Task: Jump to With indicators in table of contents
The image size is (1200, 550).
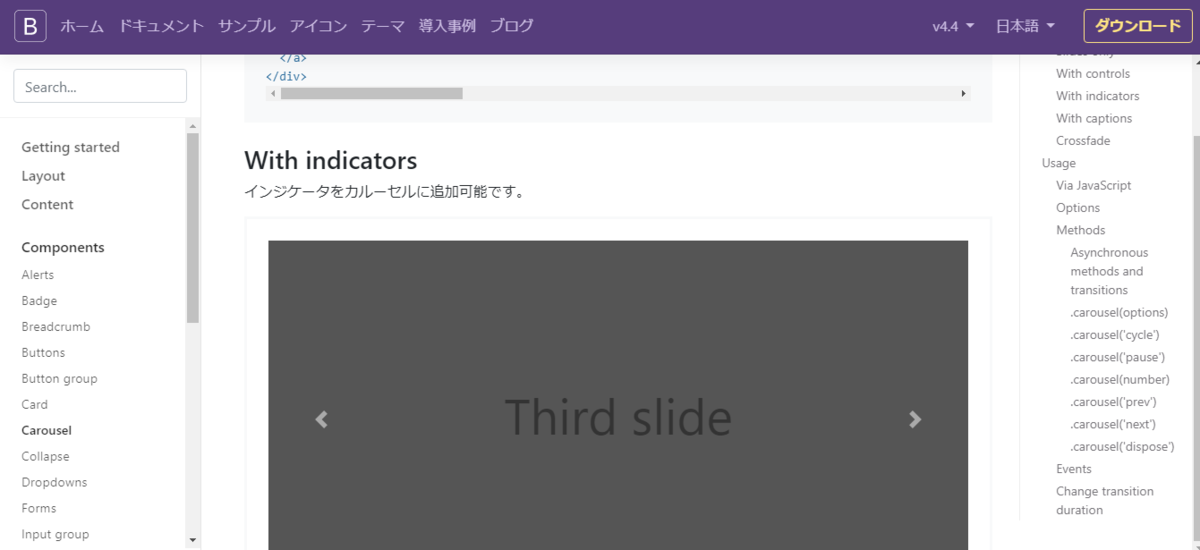Action: pos(1097,96)
